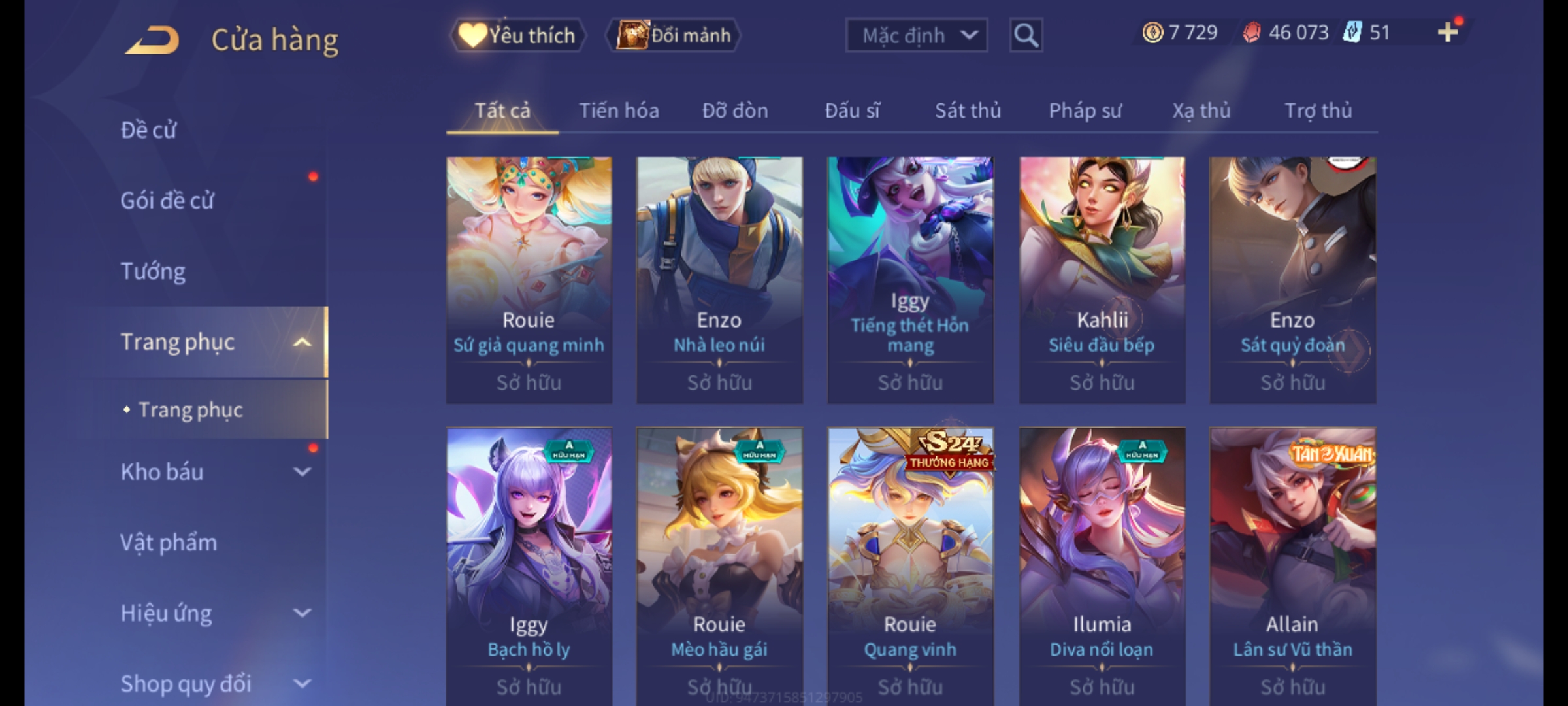Viewport: 1568px width, 706px height.
Task: Select the Tiến hóa filter tab
Action: pos(619,110)
